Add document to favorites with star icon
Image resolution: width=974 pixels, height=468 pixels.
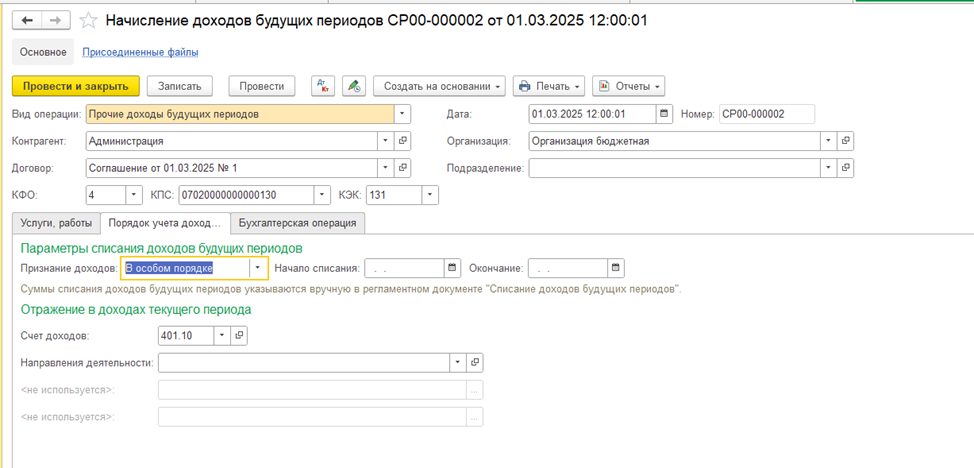coord(89,21)
